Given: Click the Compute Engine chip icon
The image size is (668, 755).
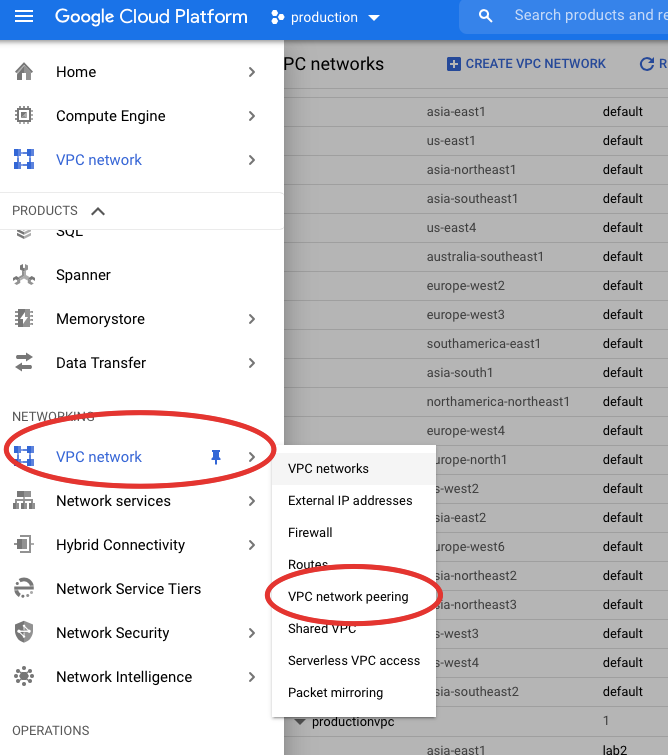Looking at the screenshot, I should tap(24, 116).
